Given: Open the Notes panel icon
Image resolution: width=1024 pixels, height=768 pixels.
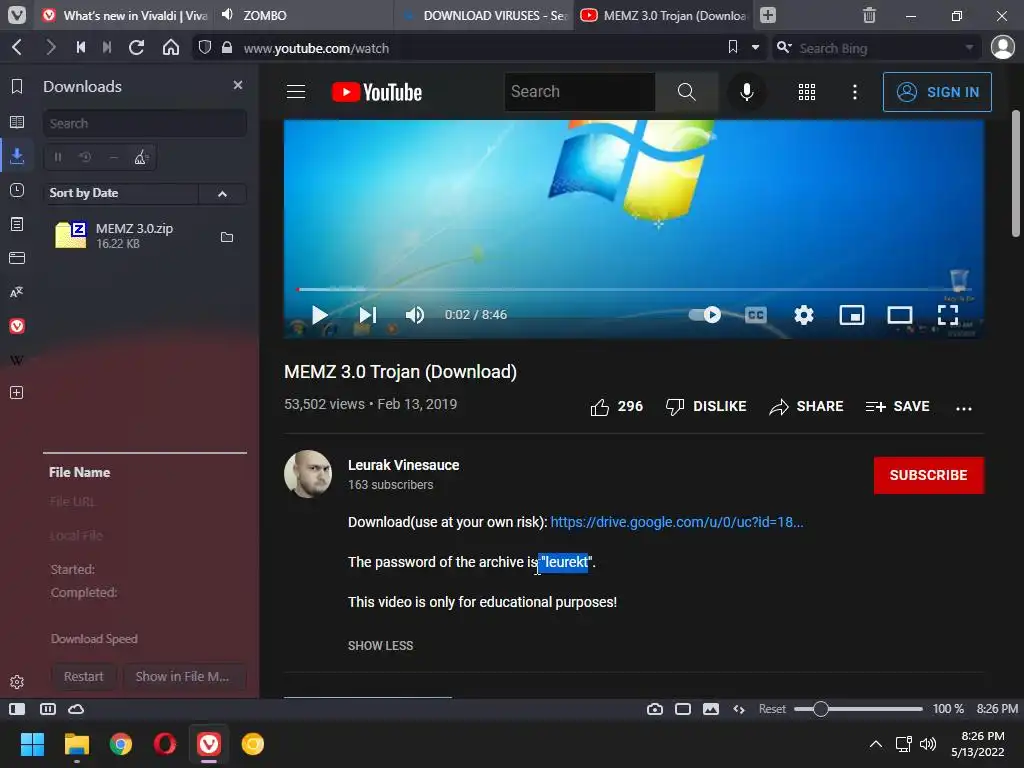Looking at the screenshot, I should point(17,224).
